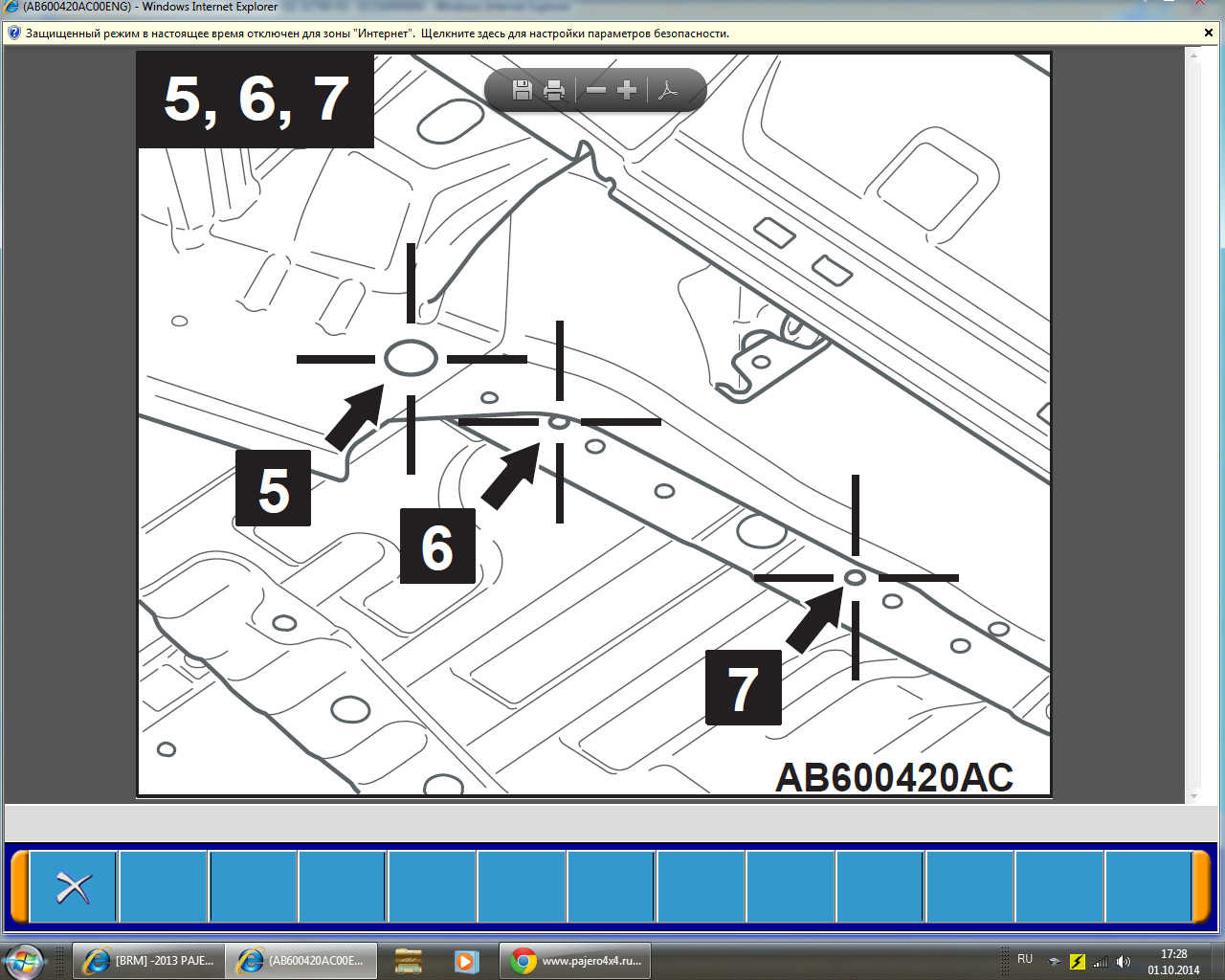
Task: Print the diagram with the printer icon
Action: 554,90
